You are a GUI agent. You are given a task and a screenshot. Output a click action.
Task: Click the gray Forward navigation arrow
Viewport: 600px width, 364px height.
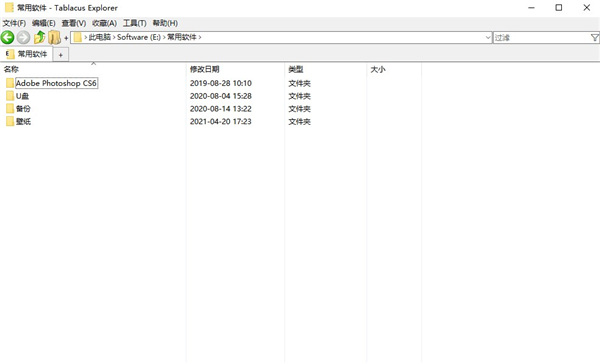(x=23, y=38)
